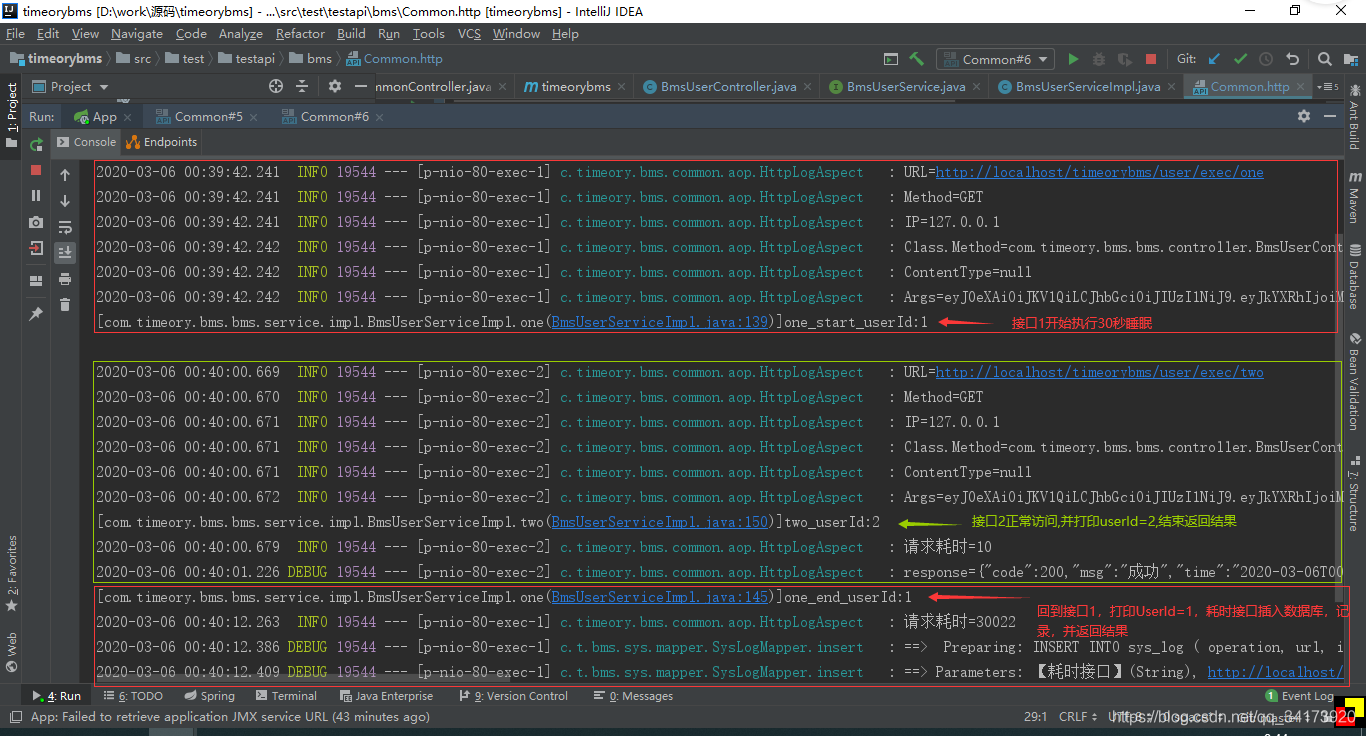Open the Run panel settings gear

1303,116
